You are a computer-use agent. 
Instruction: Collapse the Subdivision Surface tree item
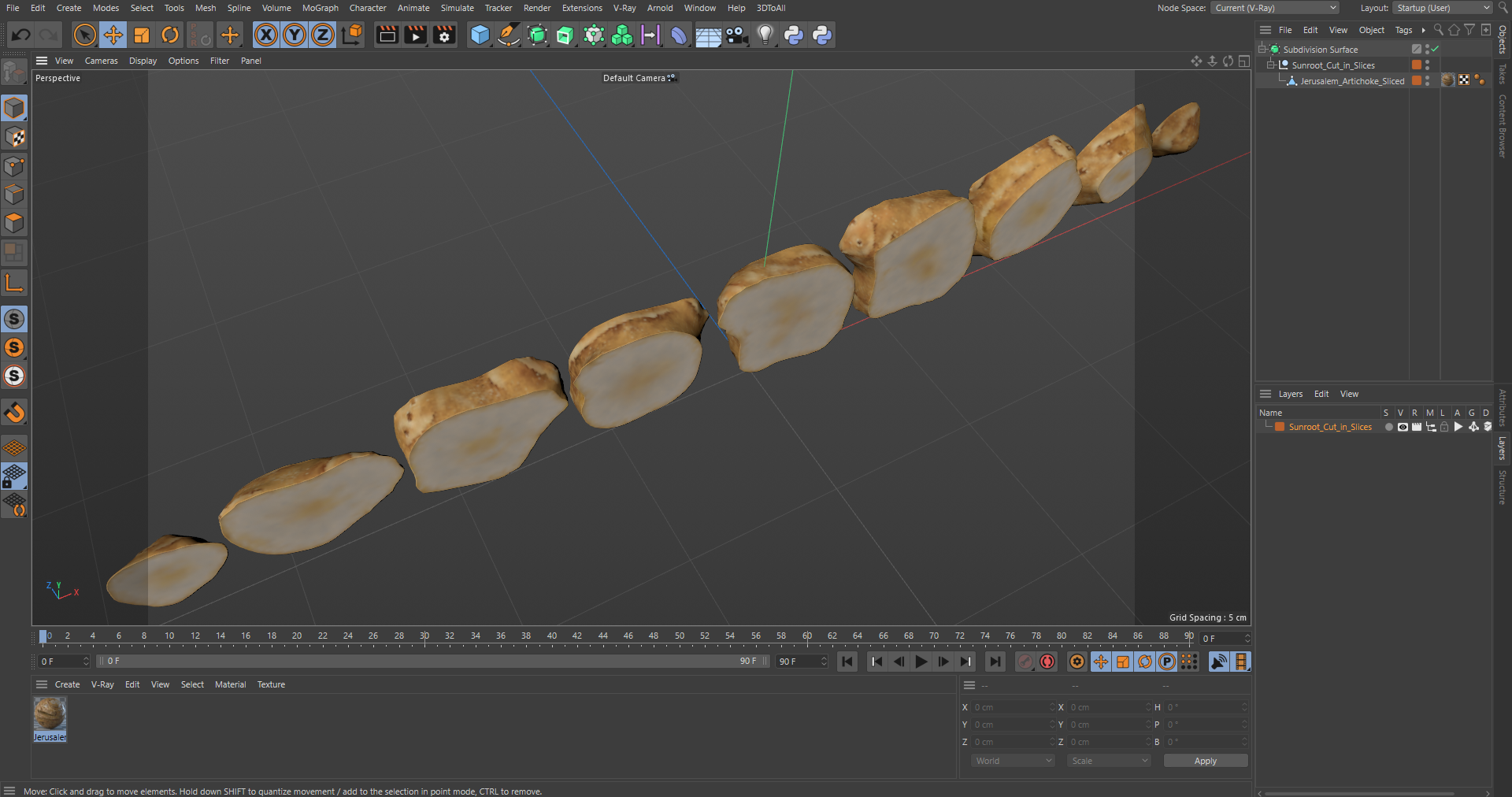(x=1263, y=49)
